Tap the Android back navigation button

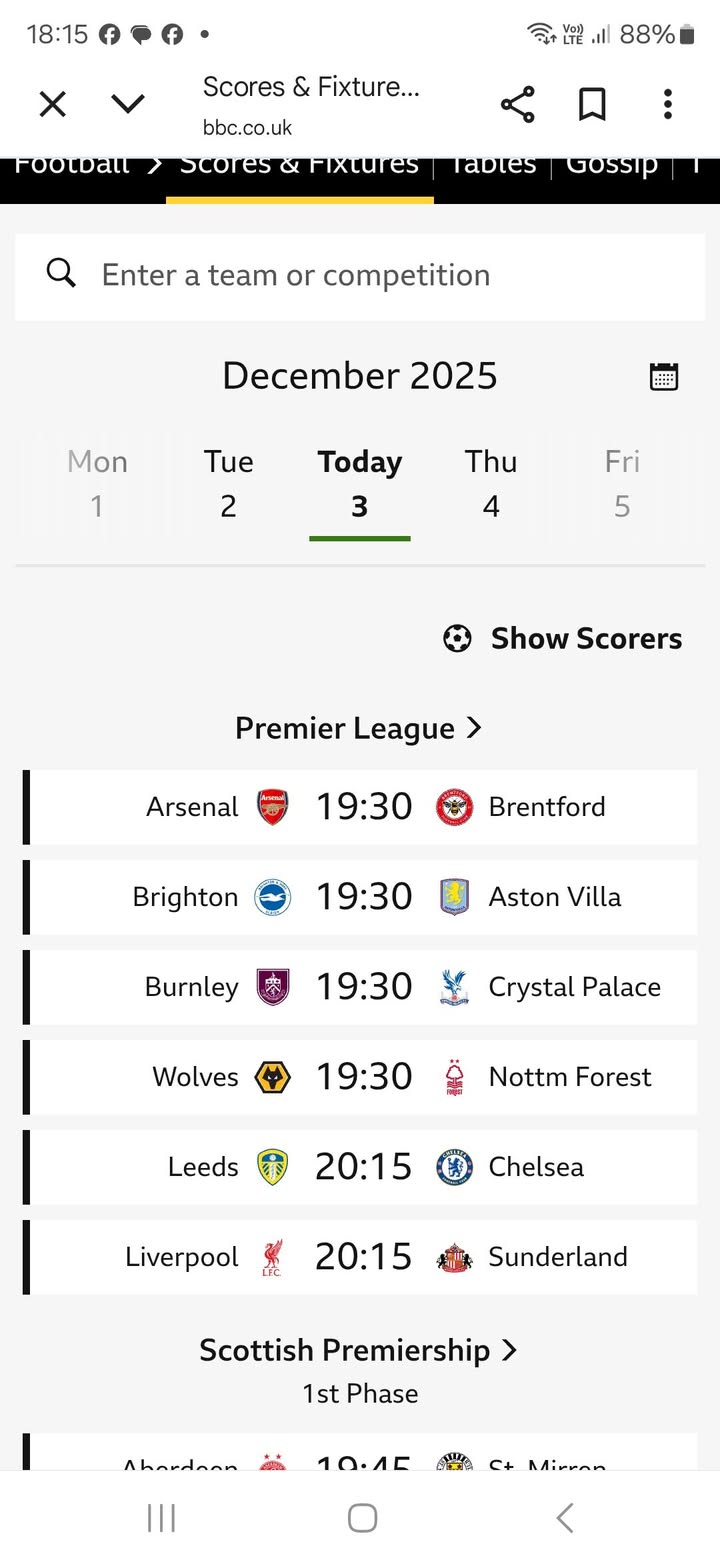coord(564,1518)
